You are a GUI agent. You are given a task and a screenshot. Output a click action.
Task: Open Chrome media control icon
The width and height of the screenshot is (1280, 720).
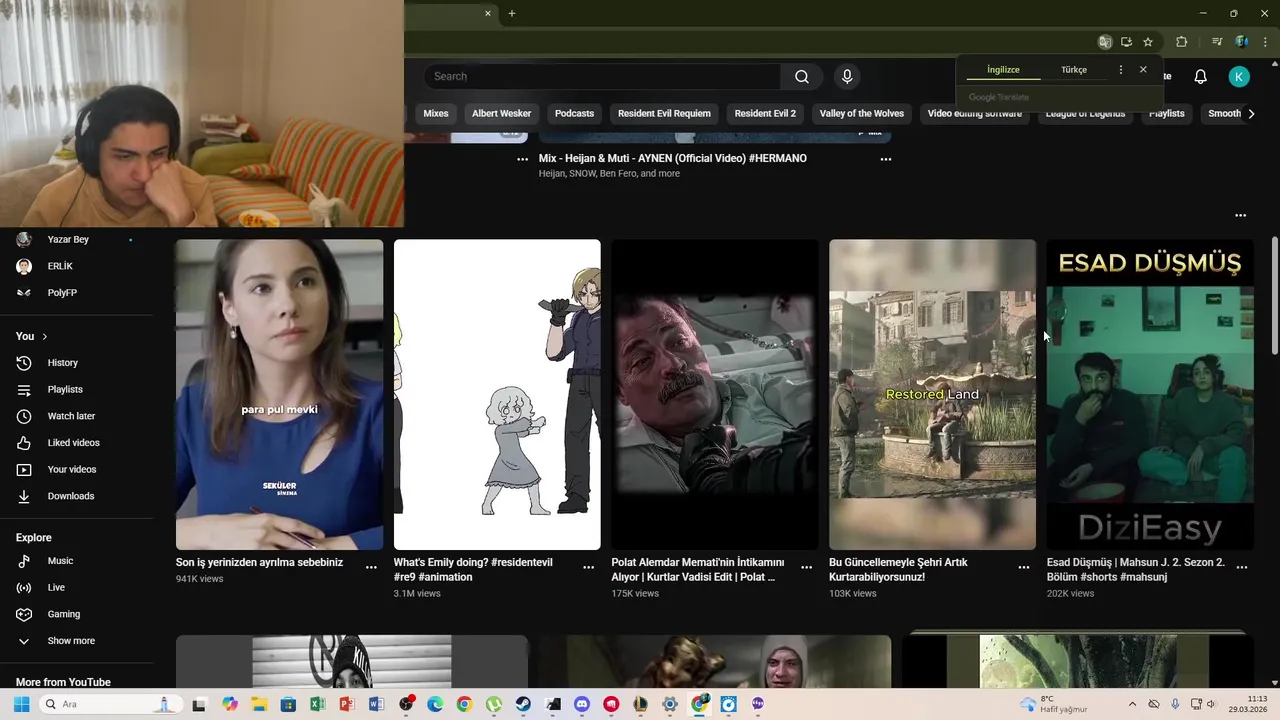1217,42
